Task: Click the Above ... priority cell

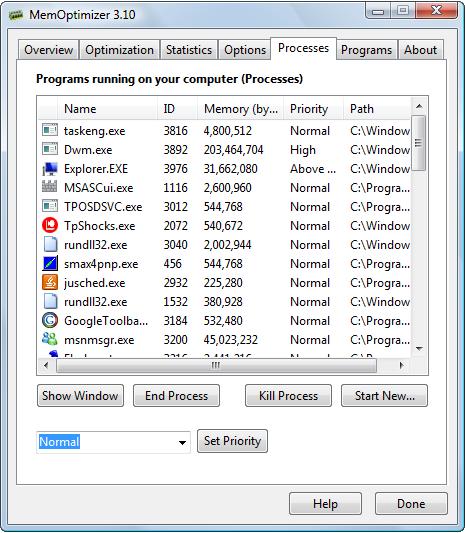Action: (x=313, y=169)
